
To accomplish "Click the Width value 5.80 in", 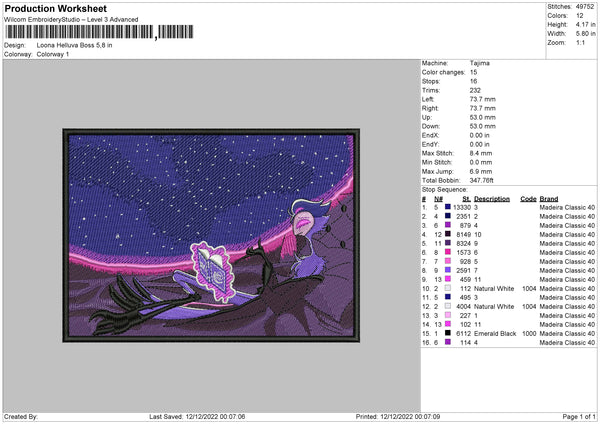I will [x=586, y=34].
